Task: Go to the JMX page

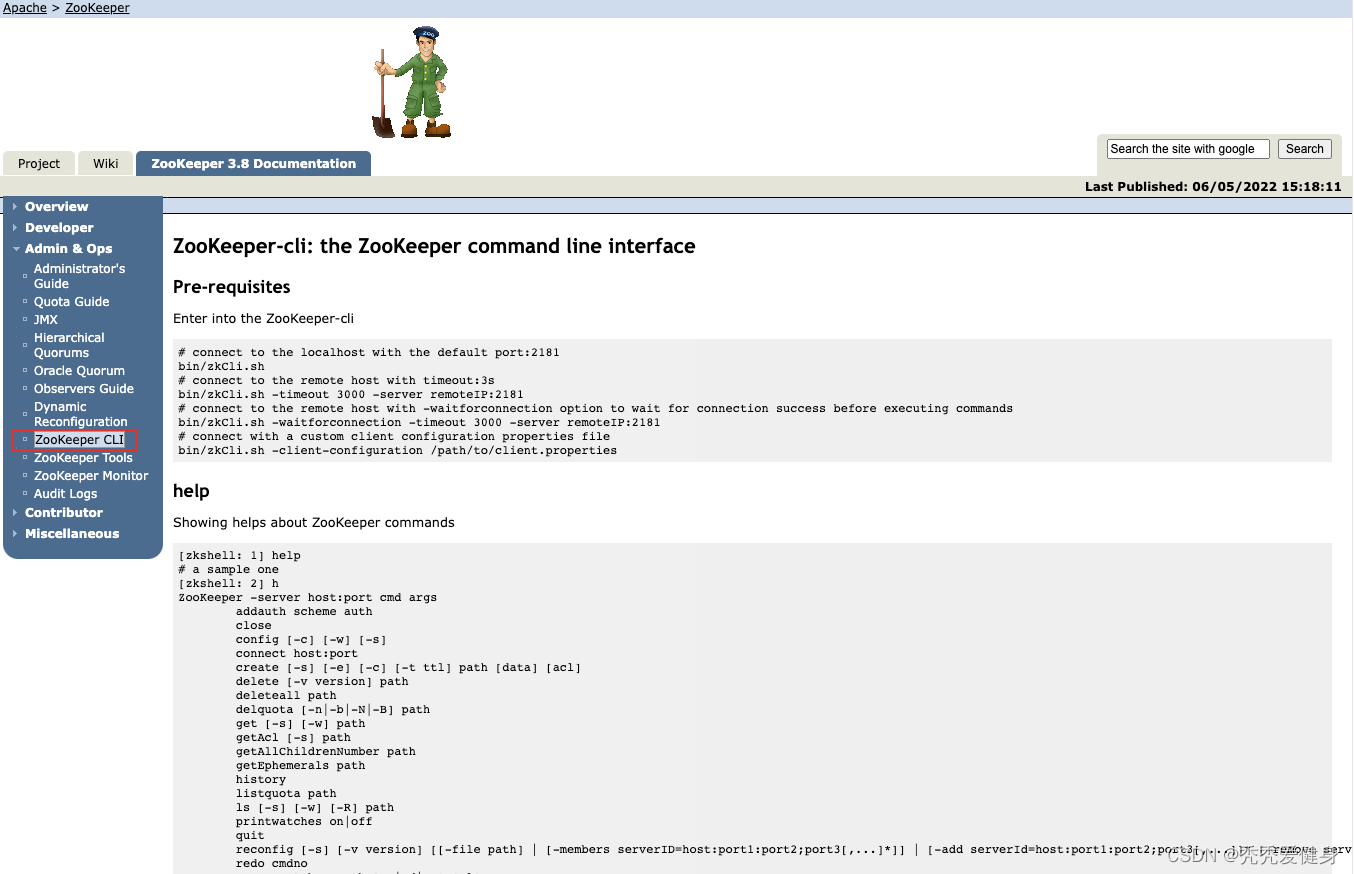Action: 46,320
